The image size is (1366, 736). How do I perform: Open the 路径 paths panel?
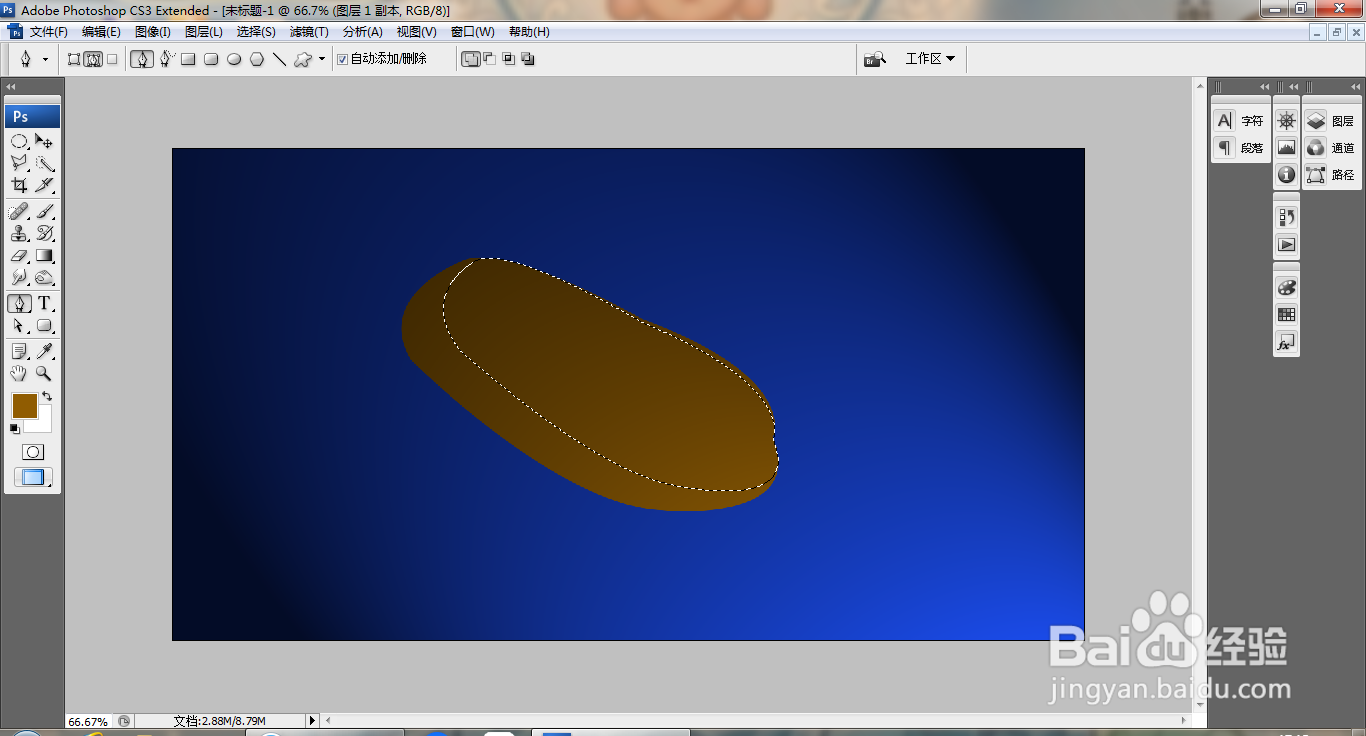(x=1331, y=175)
